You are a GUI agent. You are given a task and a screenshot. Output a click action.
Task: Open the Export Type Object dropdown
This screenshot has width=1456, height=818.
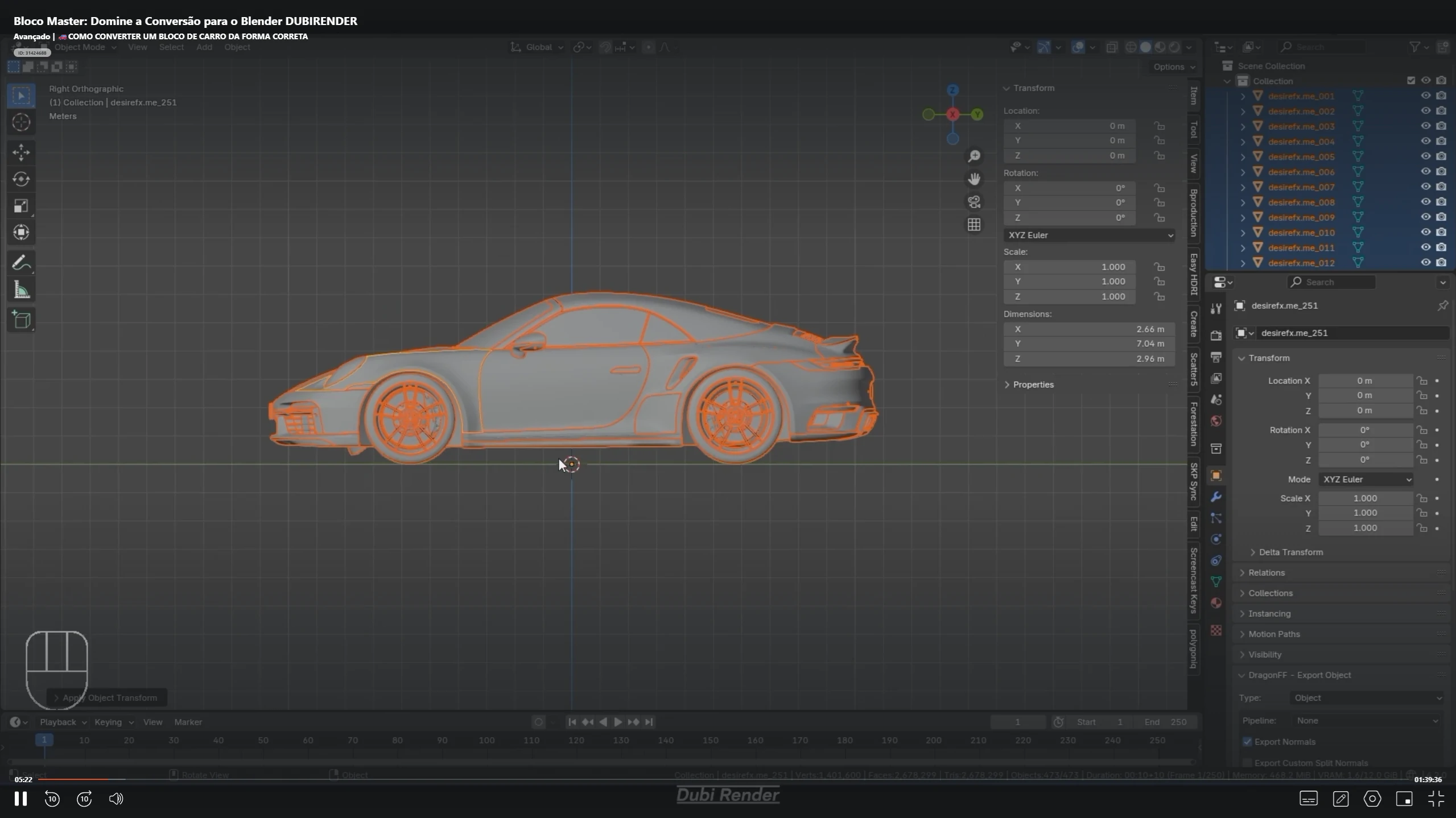[1367, 698]
